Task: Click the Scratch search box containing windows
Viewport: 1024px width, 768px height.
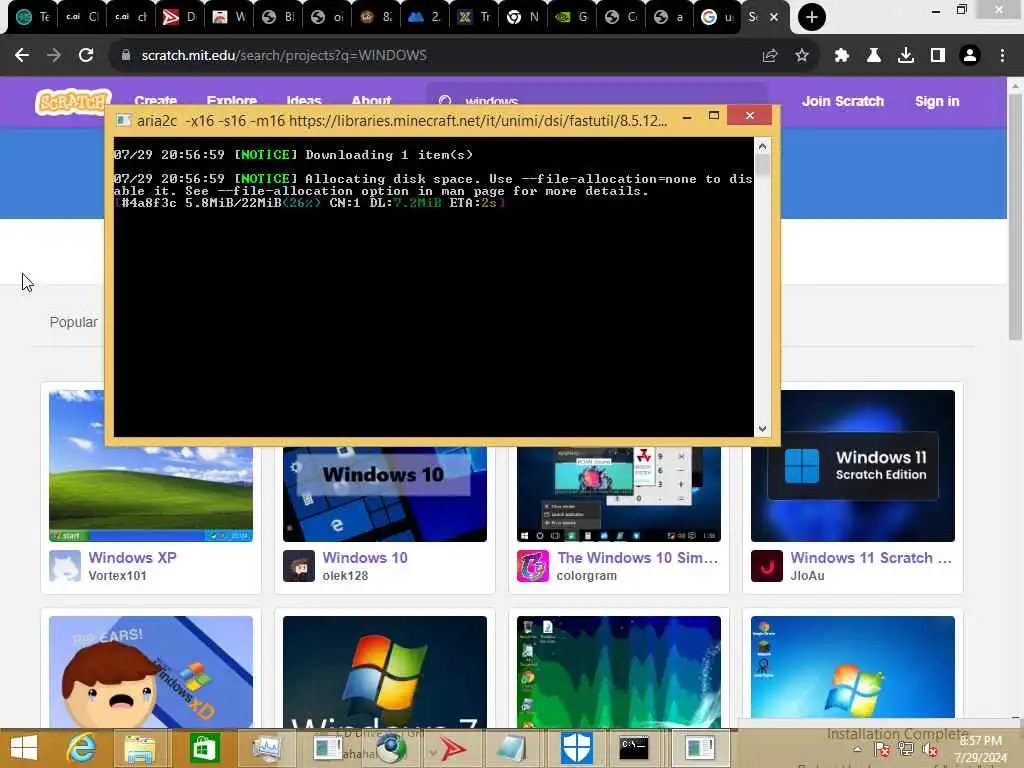Action: pos(596,95)
